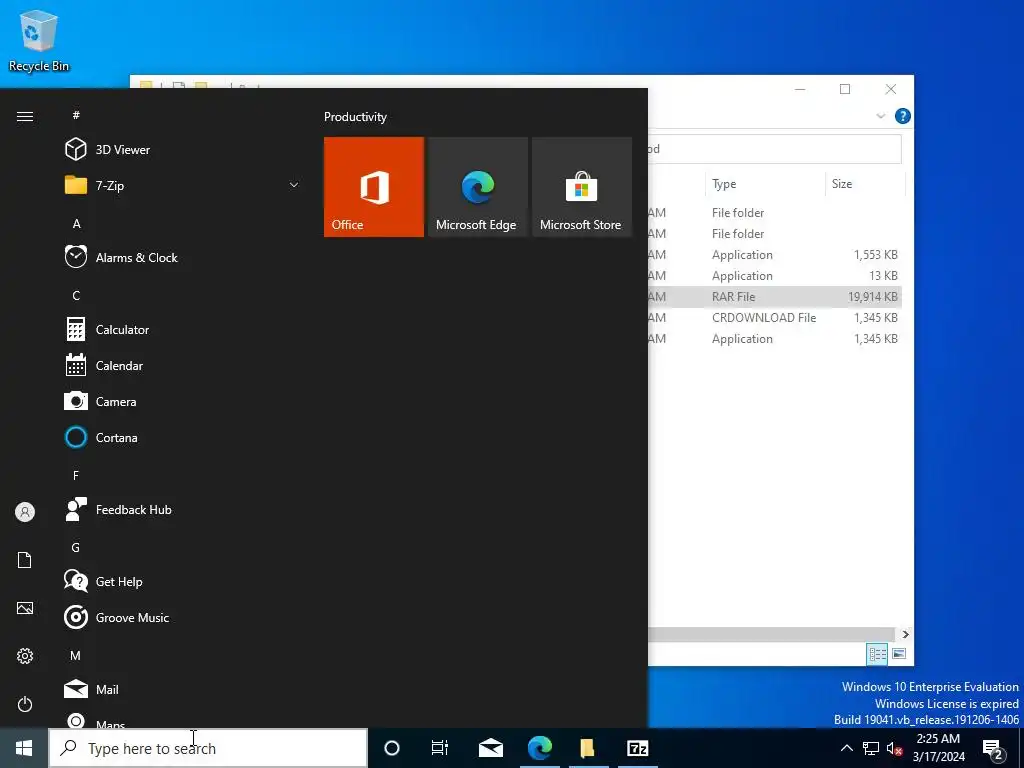Click the Microsoft Edge tile
This screenshot has width=1024, height=768.
[477, 187]
